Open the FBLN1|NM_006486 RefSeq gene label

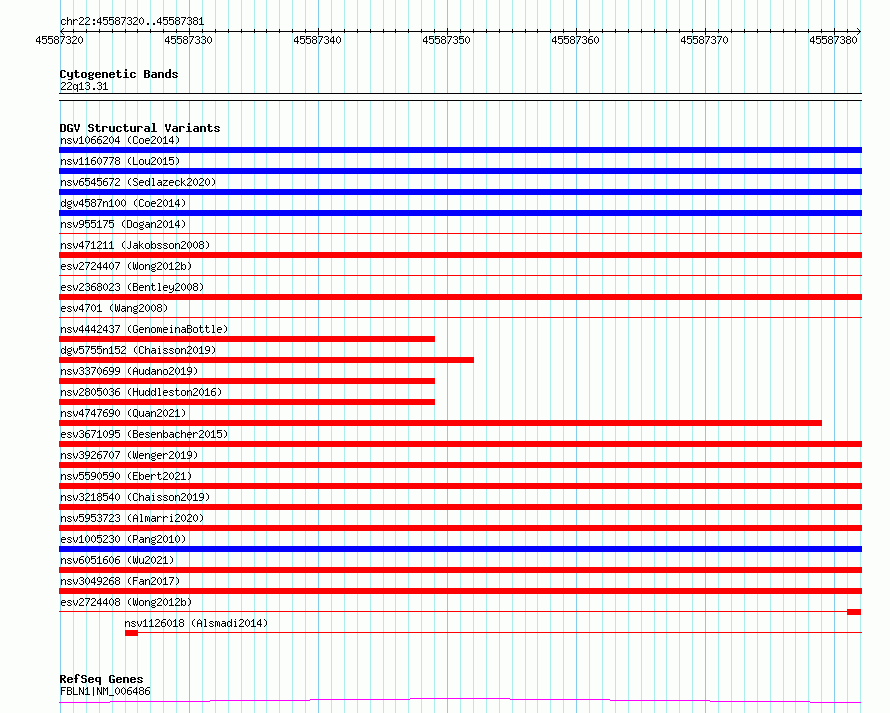105,691
